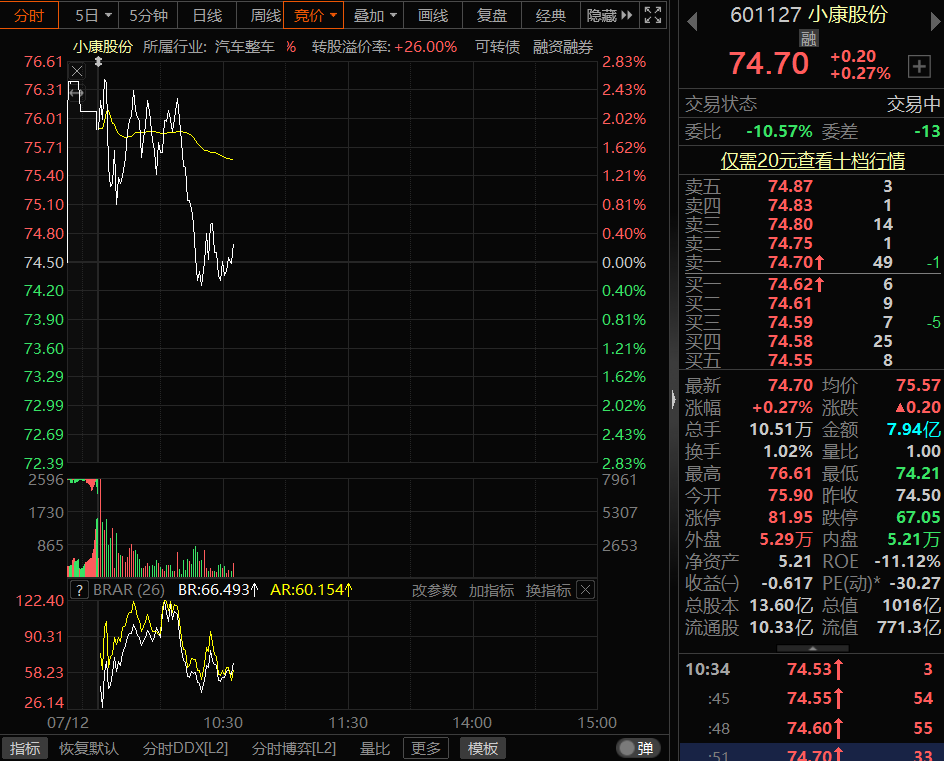
Task: Expand the trade ticks list triangle
Action: [813, 648]
